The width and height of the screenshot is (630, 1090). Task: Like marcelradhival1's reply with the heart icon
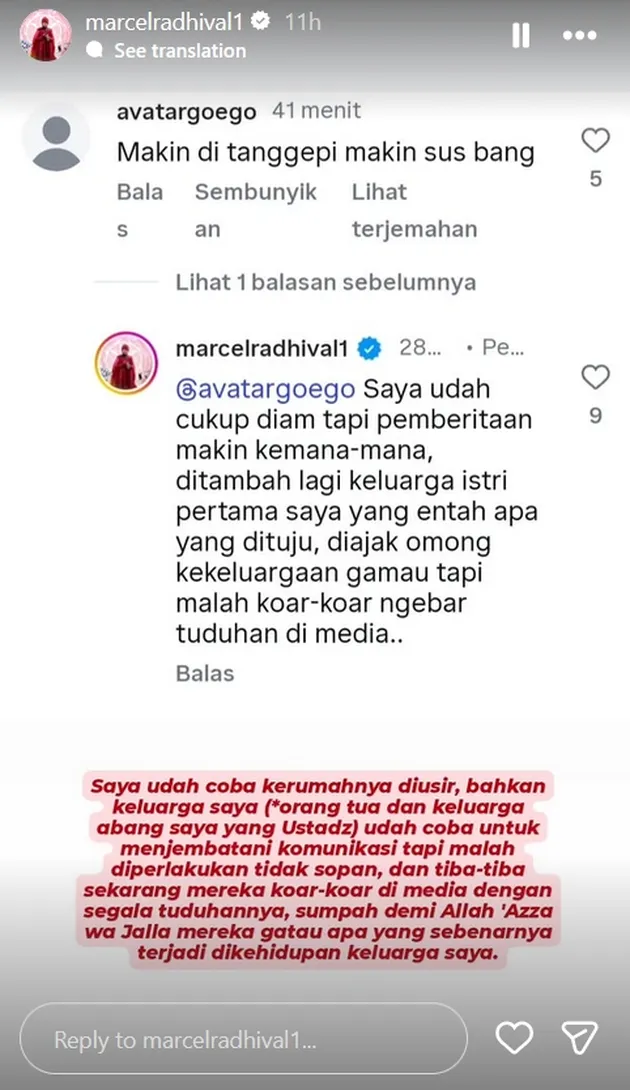click(x=595, y=377)
